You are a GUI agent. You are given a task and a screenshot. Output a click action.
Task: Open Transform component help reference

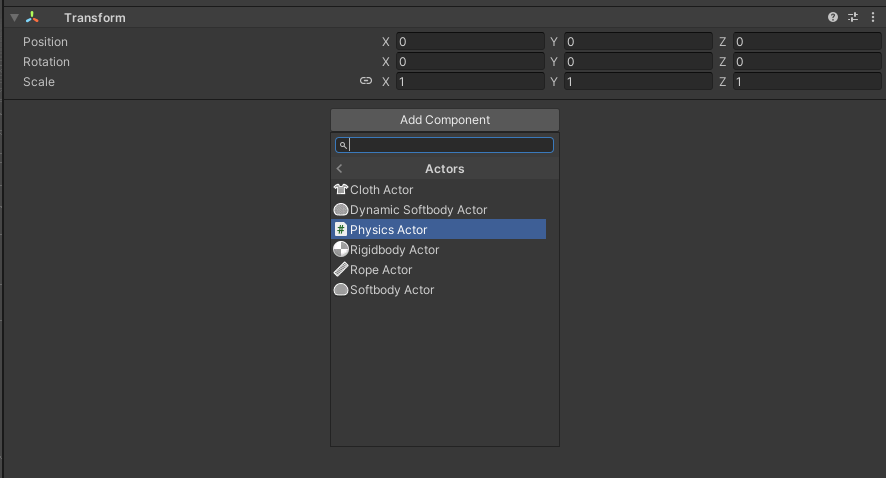[x=833, y=18]
